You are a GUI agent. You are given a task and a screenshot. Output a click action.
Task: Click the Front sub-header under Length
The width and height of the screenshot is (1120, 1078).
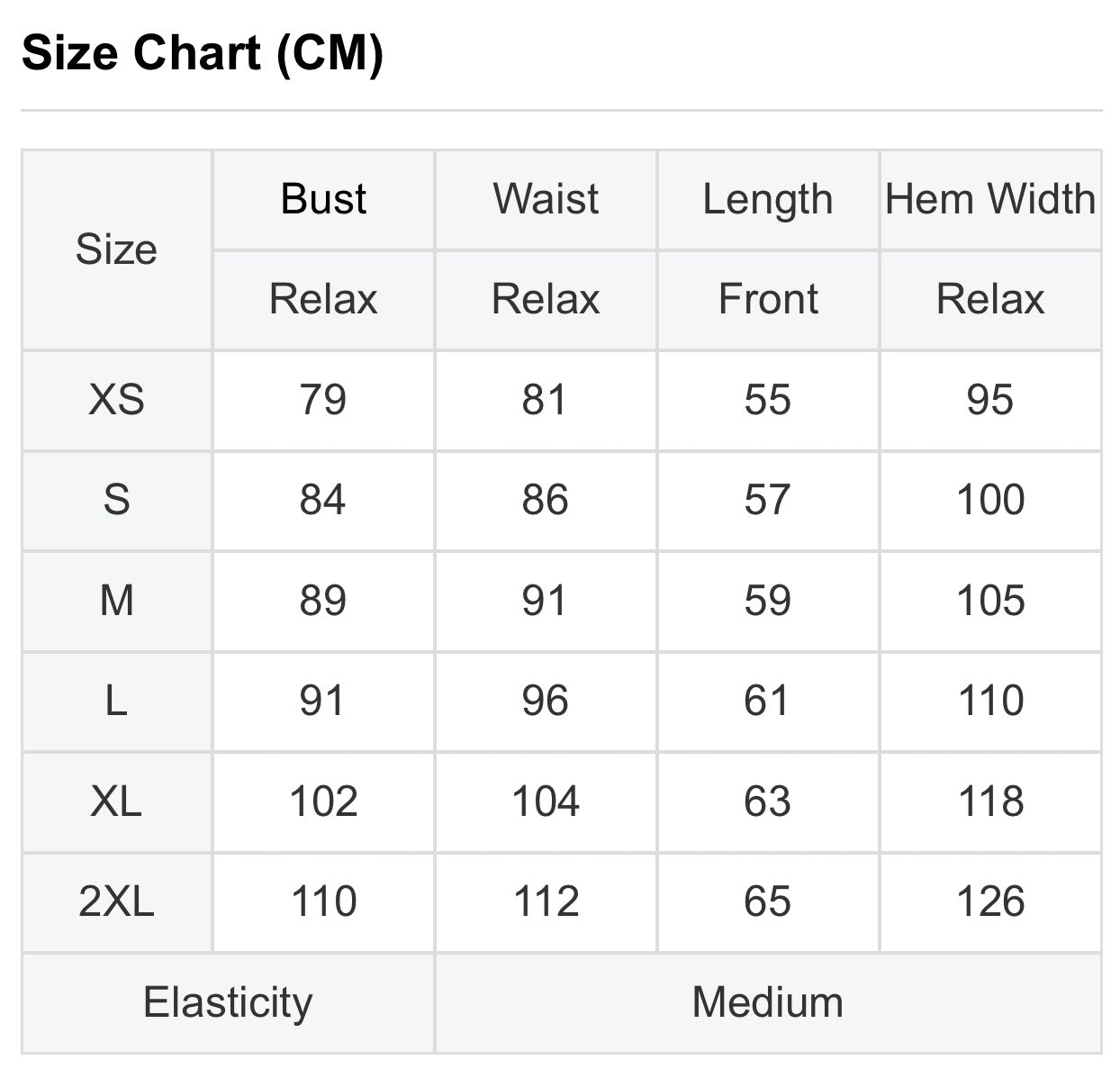click(x=768, y=299)
